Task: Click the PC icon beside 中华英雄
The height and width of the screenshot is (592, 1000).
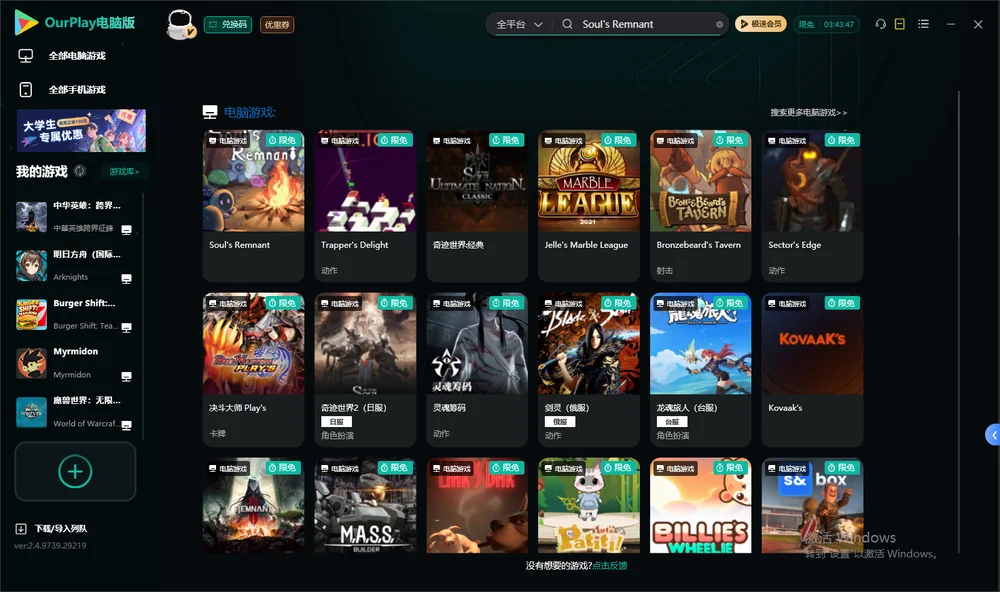Action: (x=126, y=230)
